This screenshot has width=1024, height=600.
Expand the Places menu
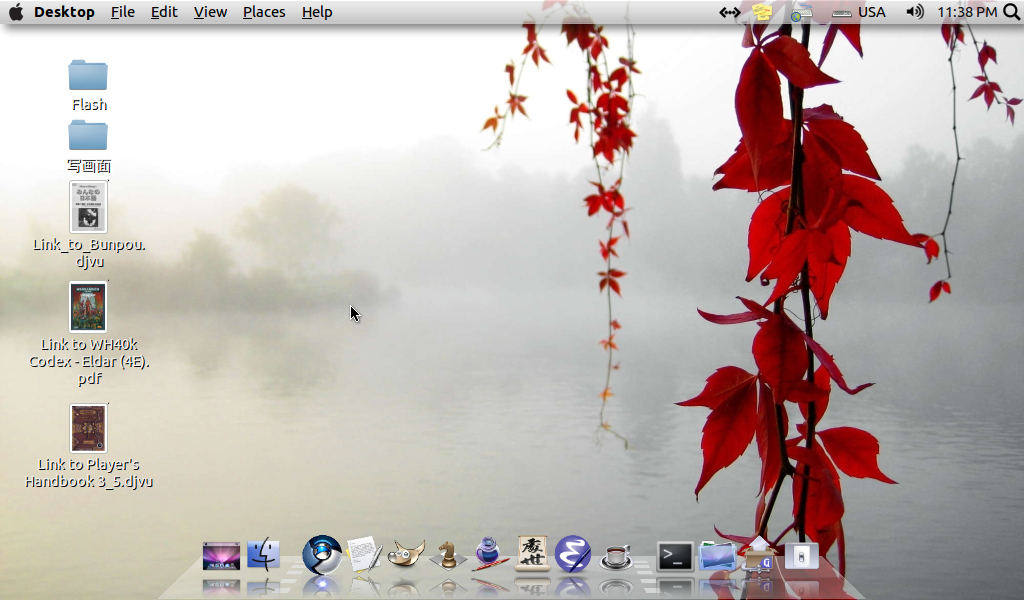click(264, 12)
